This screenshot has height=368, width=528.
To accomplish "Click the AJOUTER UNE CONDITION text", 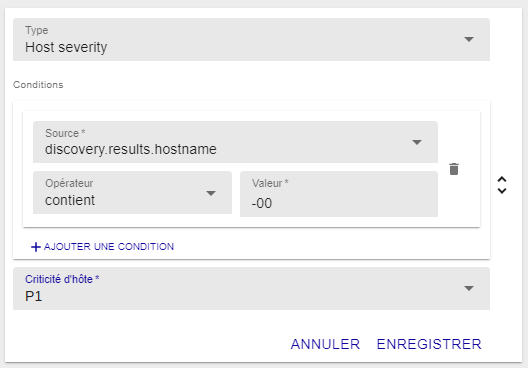I will [x=109, y=247].
